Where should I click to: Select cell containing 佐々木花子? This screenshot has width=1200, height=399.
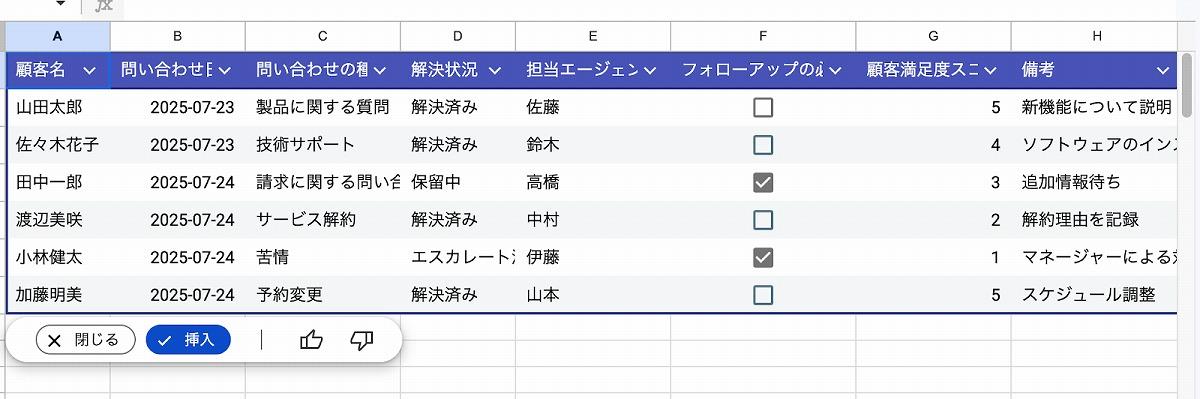click(58, 144)
